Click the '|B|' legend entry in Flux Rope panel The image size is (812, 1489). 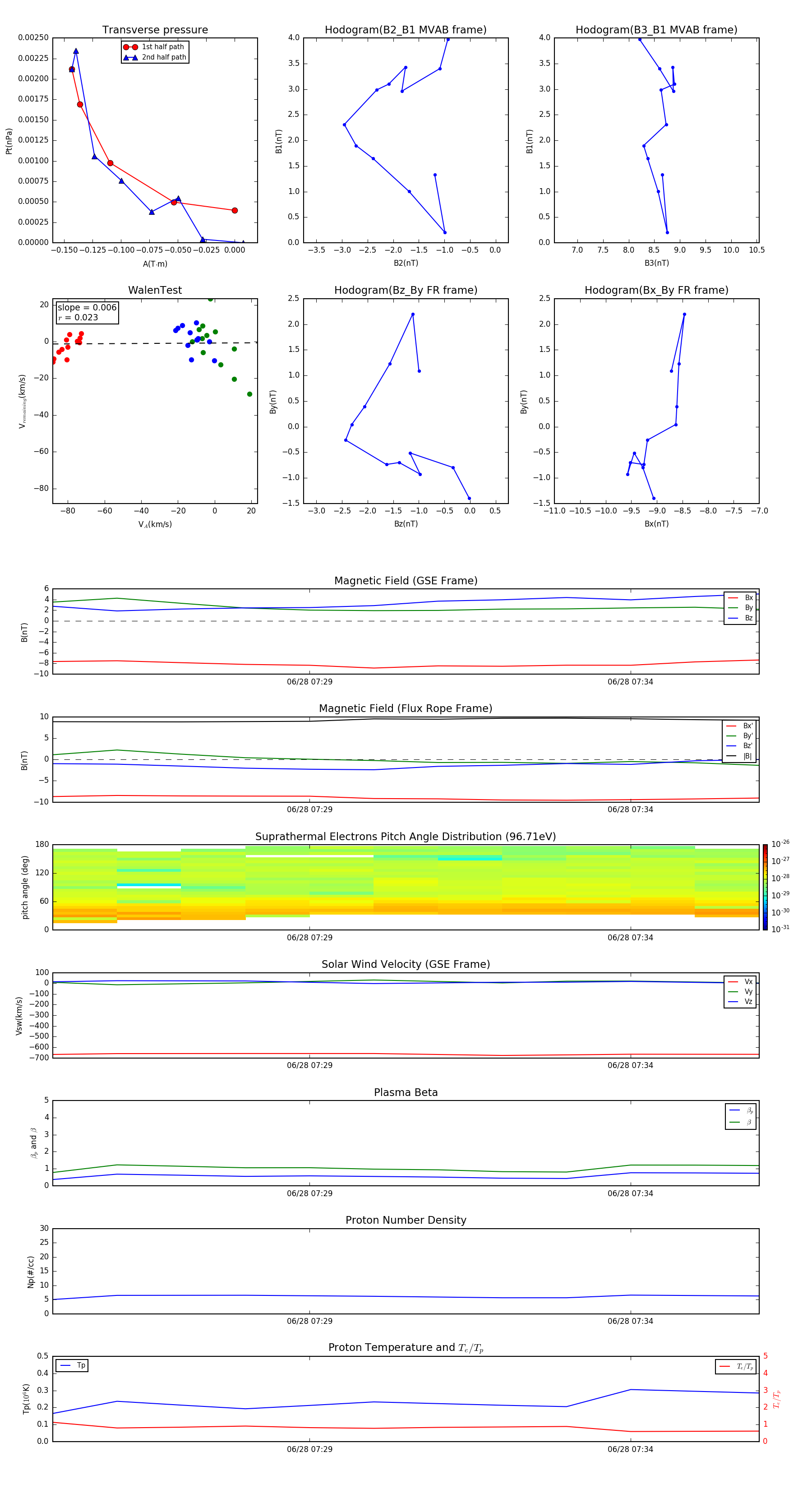[739, 756]
